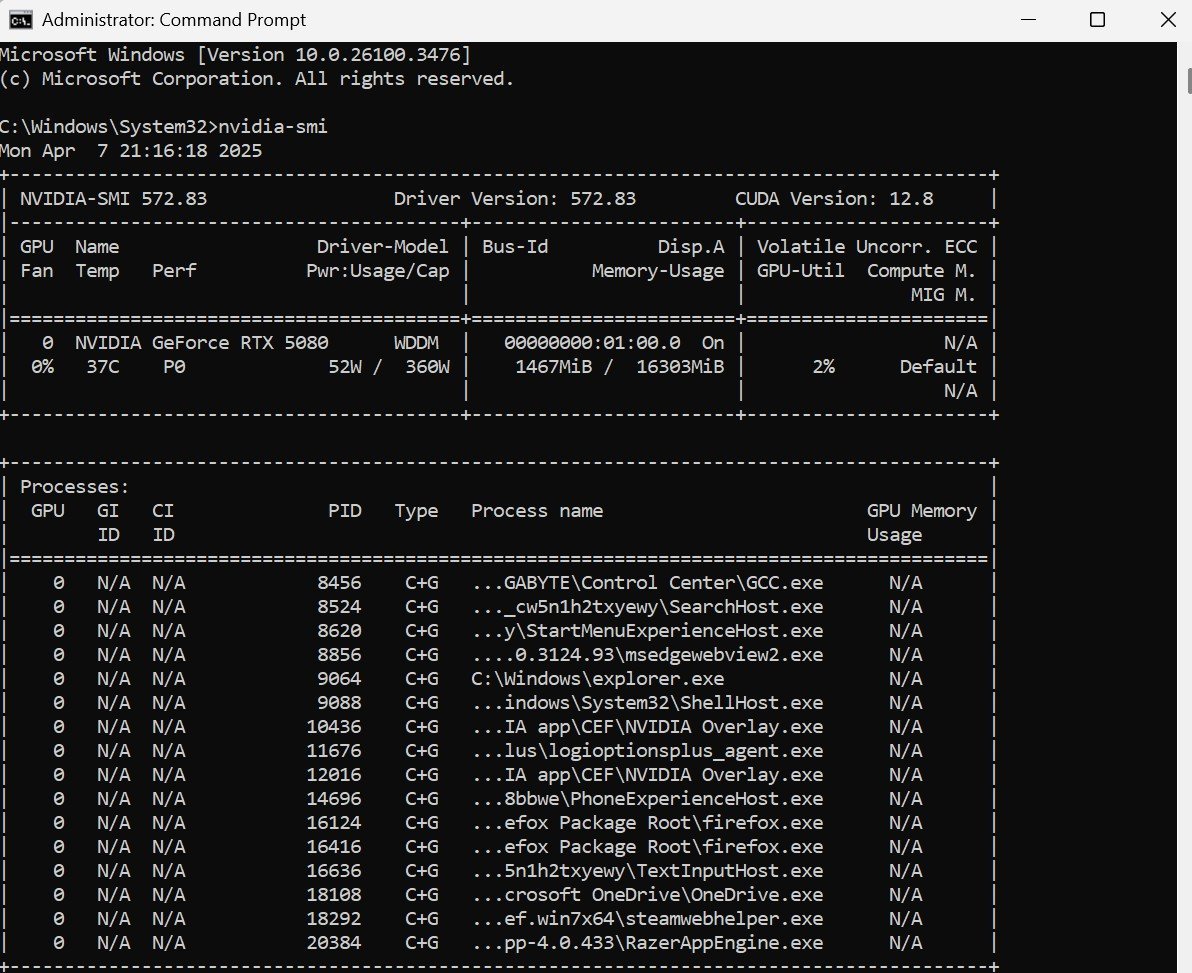Click the vertical scrollbar thumb

[x=1184, y=80]
